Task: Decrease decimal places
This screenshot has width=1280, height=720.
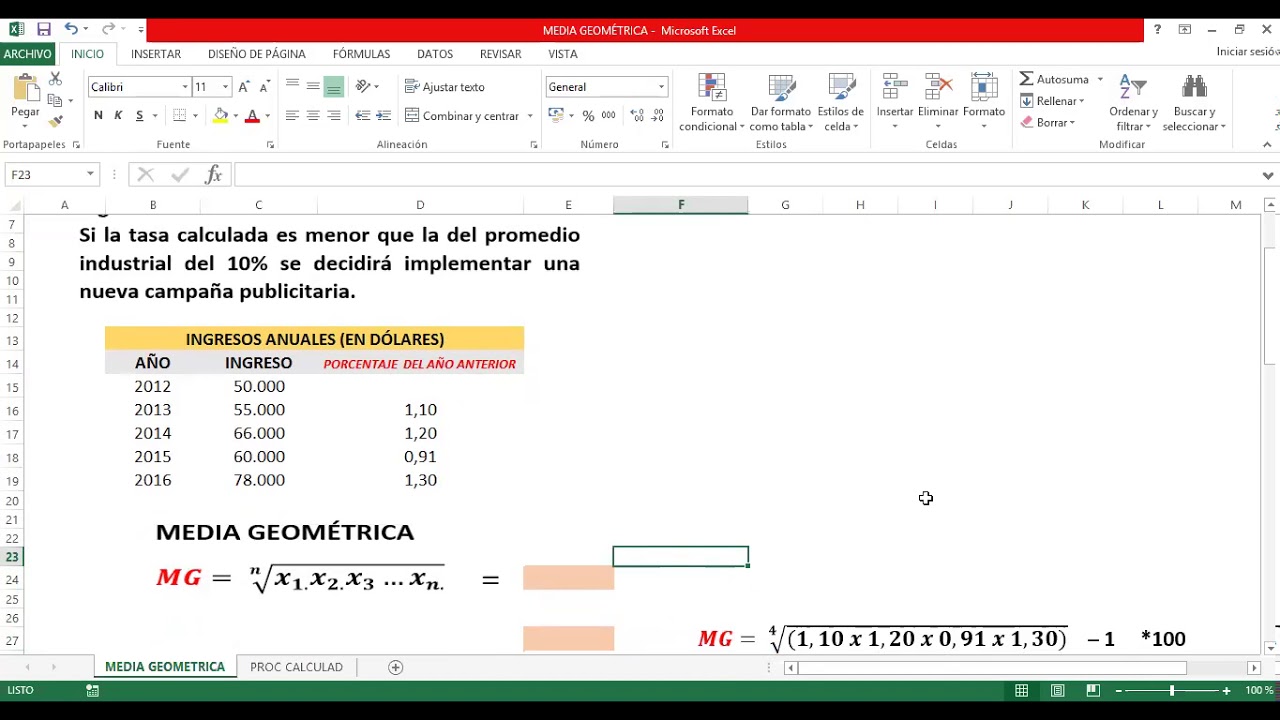Action: click(x=658, y=116)
